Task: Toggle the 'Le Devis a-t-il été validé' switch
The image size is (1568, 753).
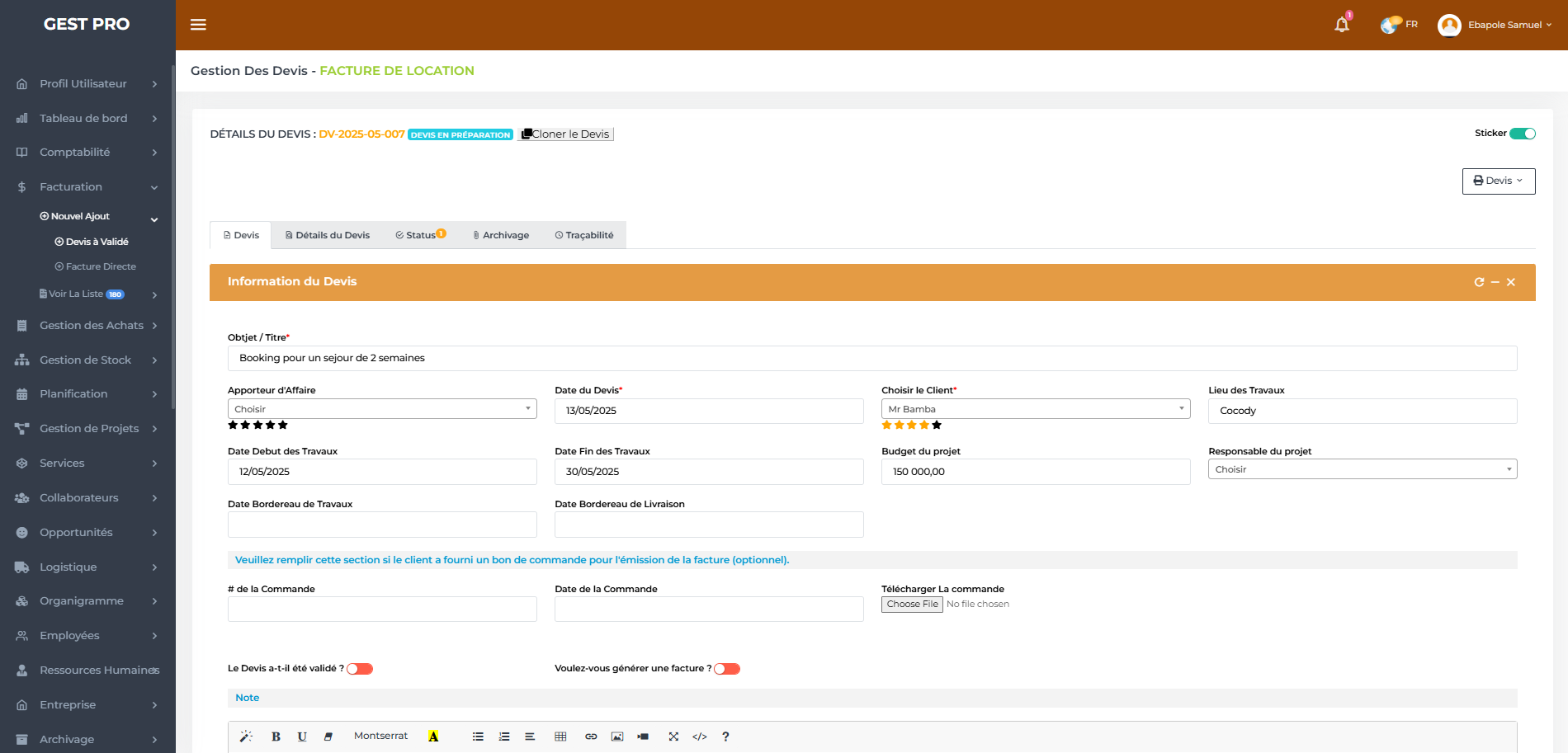Action: [x=360, y=669]
